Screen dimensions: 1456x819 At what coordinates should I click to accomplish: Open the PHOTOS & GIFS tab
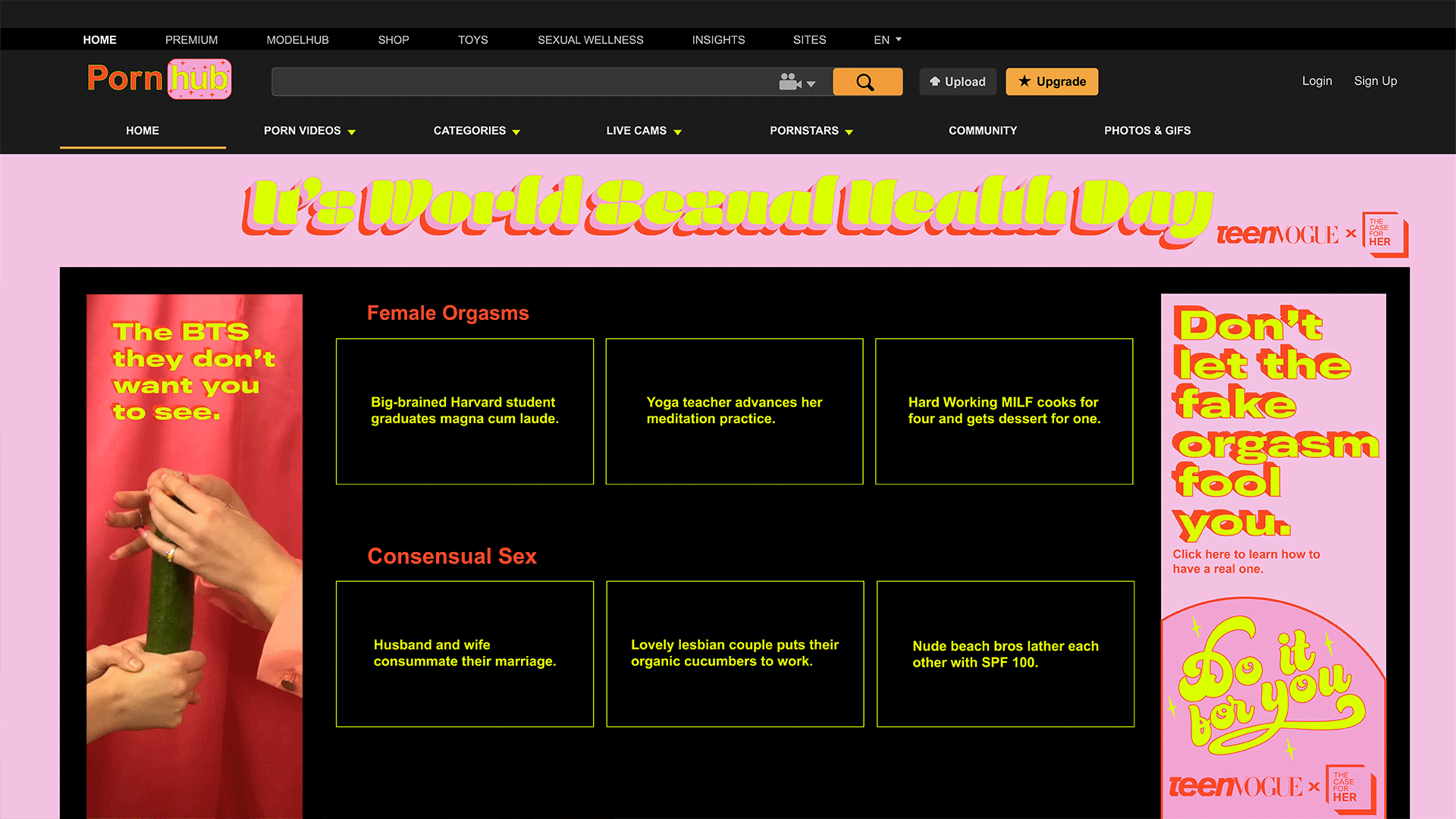point(1147,130)
